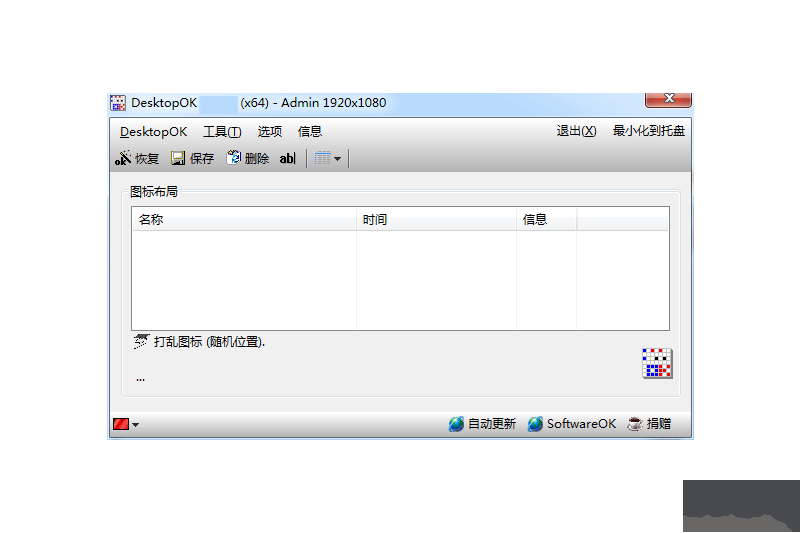Click the '...' status text under the list
This screenshot has width=800, height=533.
[140, 379]
